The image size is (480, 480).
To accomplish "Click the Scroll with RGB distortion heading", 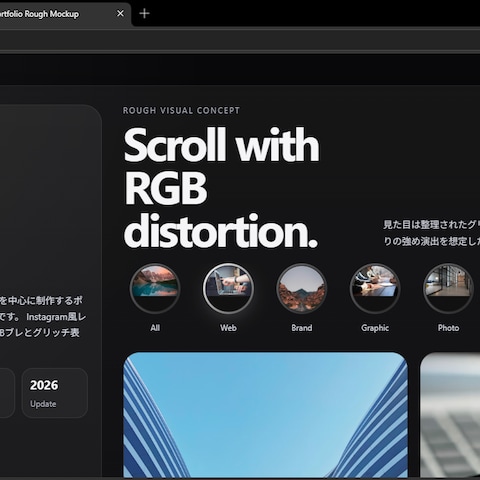I will pos(221,187).
